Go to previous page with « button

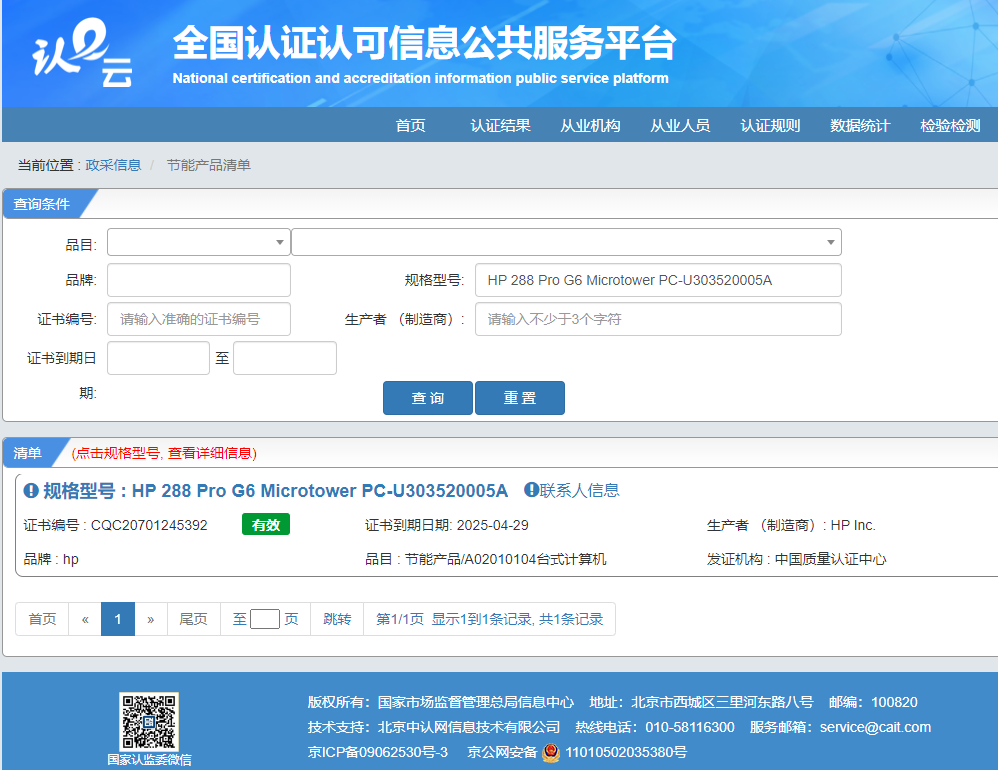(85, 619)
